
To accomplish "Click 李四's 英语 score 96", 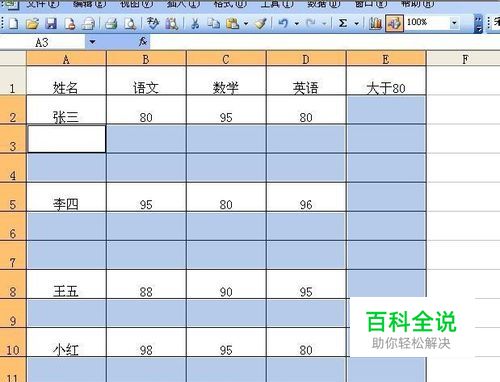I will point(306,197).
